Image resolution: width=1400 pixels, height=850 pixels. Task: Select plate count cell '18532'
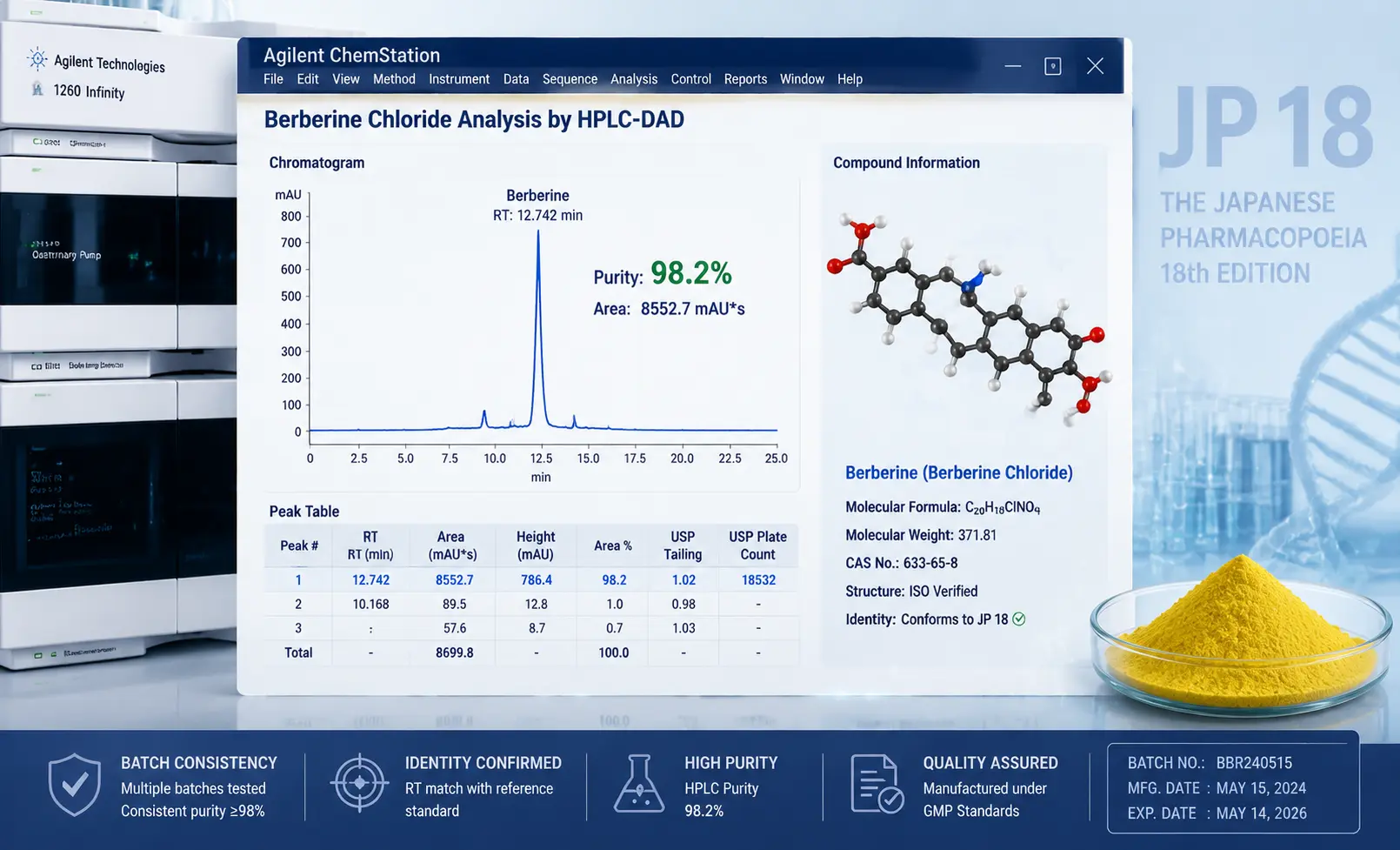pos(758,580)
